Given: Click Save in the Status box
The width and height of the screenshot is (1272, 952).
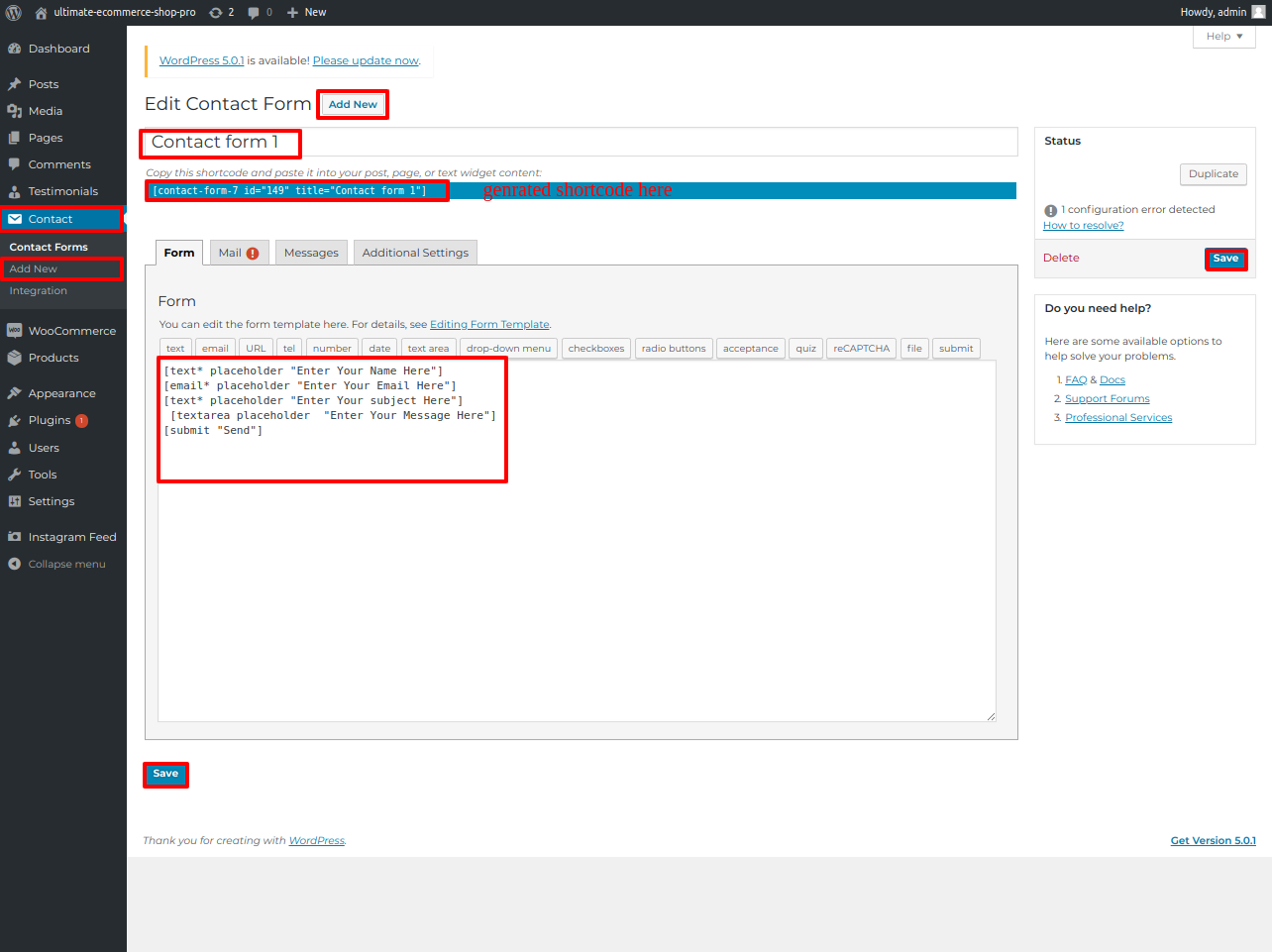Looking at the screenshot, I should pyautogui.click(x=1225, y=259).
